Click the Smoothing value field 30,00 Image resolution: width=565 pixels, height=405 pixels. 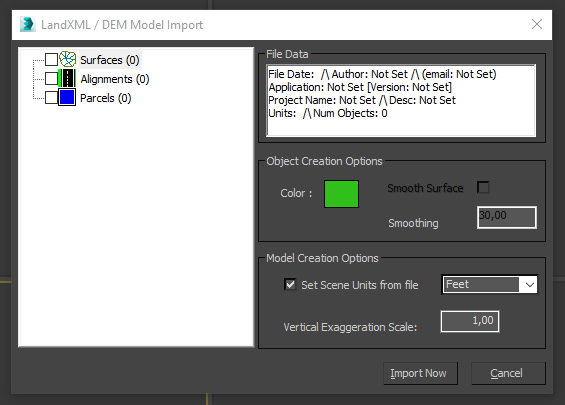click(507, 217)
